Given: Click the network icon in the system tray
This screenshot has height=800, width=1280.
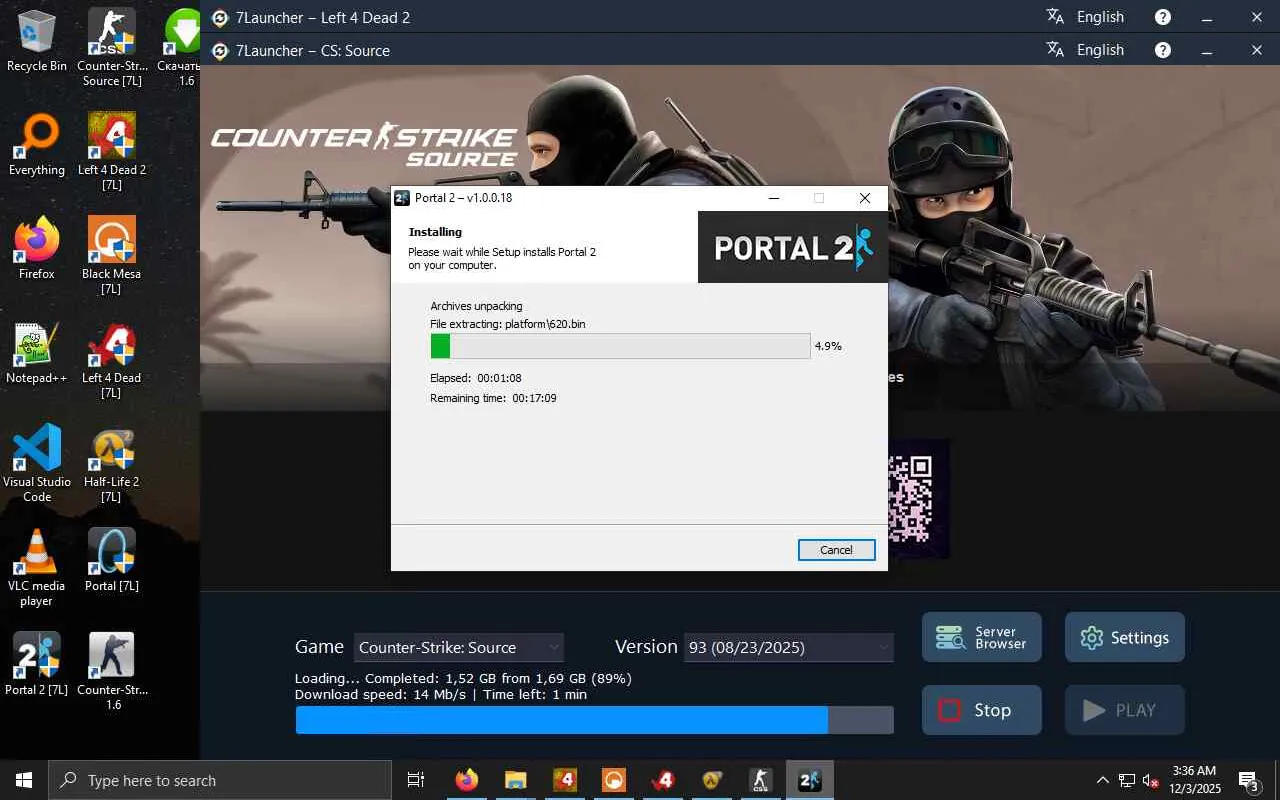Looking at the screenshot, I should (x=1127, y=780).
